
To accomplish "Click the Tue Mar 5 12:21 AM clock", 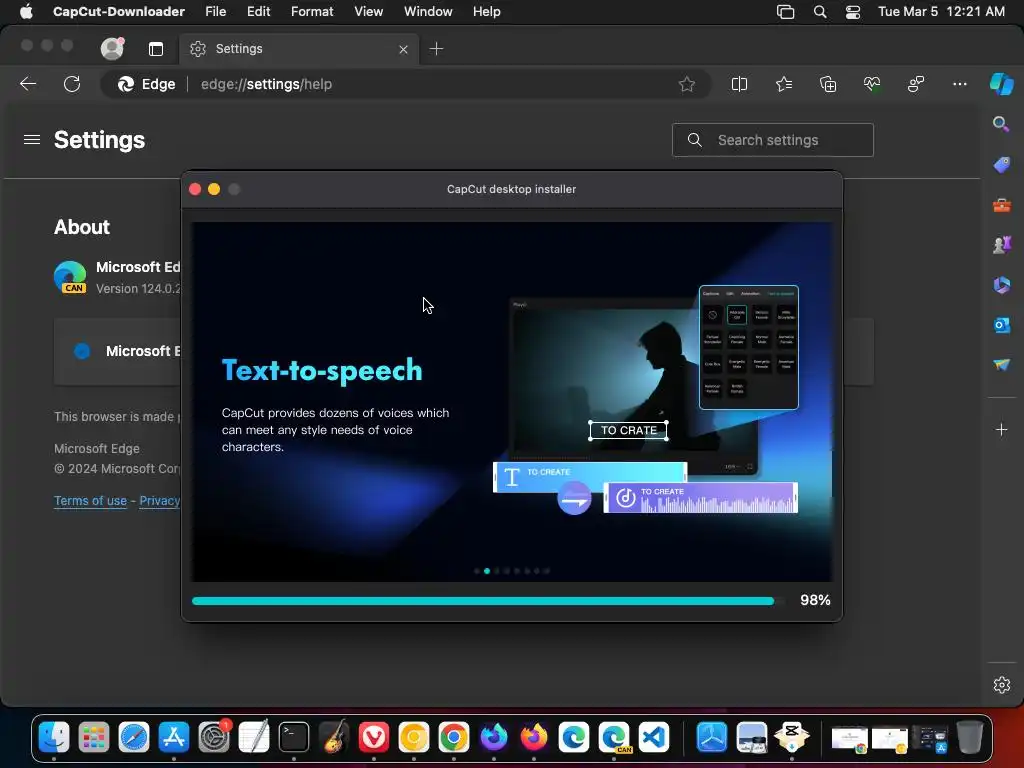I will click(x=941, y=12).
